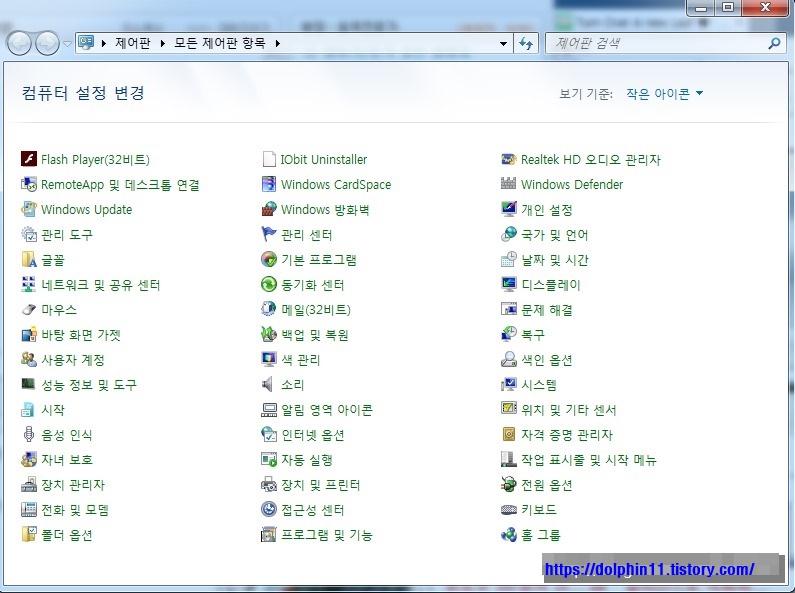
Task: Open the Windows Defender icon
Action: click(509, 184)
